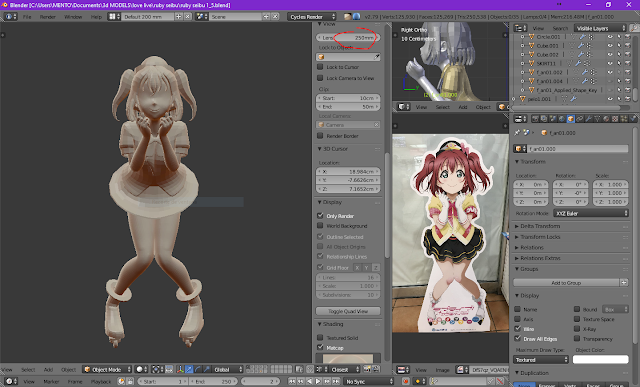The height and width of the screenshot is (387, 640).
Task: Enable the Textured Solid checkbox
Action: (x=320, y=338)
